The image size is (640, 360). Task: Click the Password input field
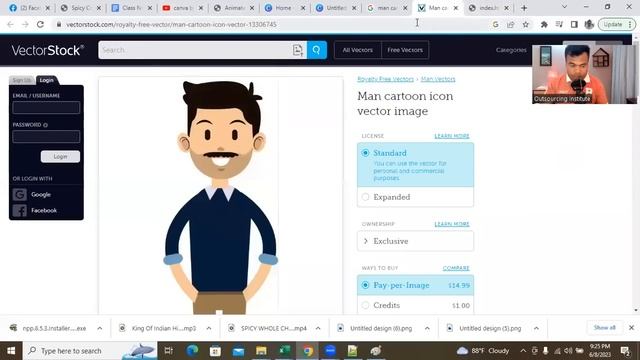tap(46, 136)
